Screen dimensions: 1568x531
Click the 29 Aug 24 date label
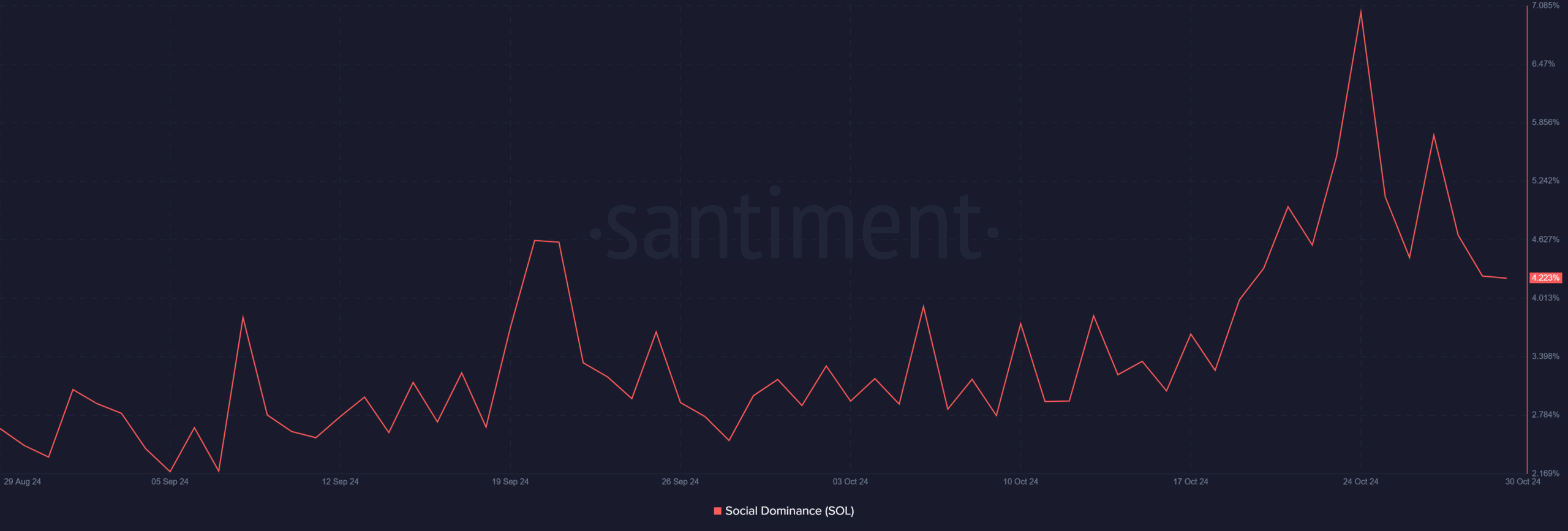(23, 481)
